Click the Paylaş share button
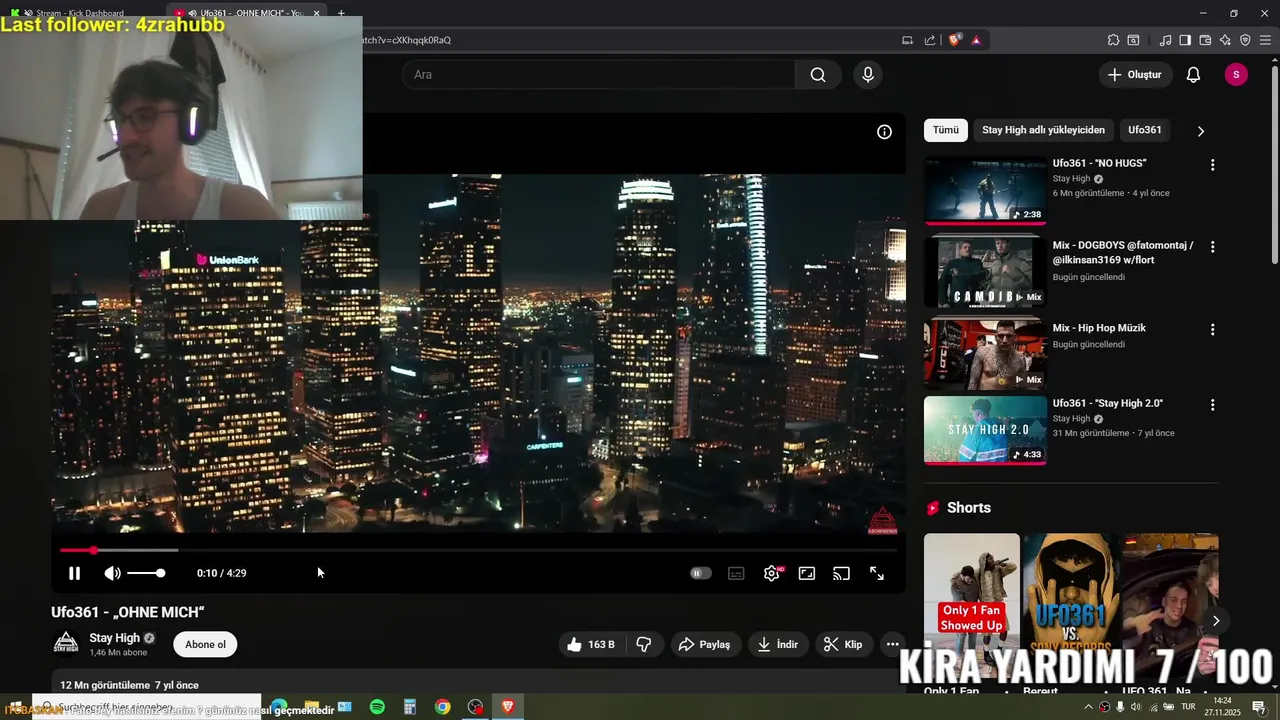The image size is (1280, 720). (x=705, y=645)
